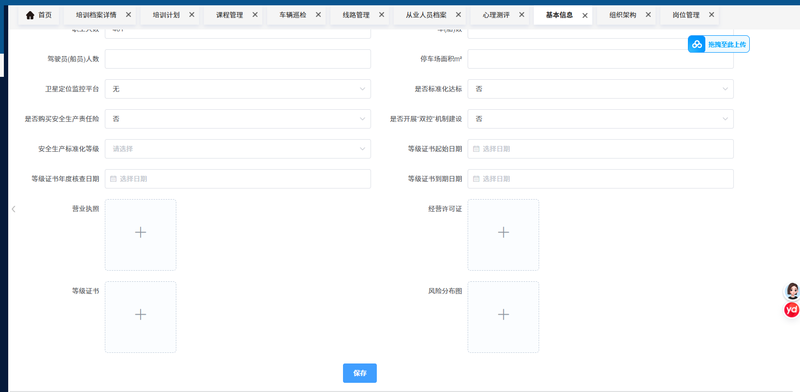Close the 岗位管理 tab
Viewport: 800px width, 392px height.
tap(711, 15)
